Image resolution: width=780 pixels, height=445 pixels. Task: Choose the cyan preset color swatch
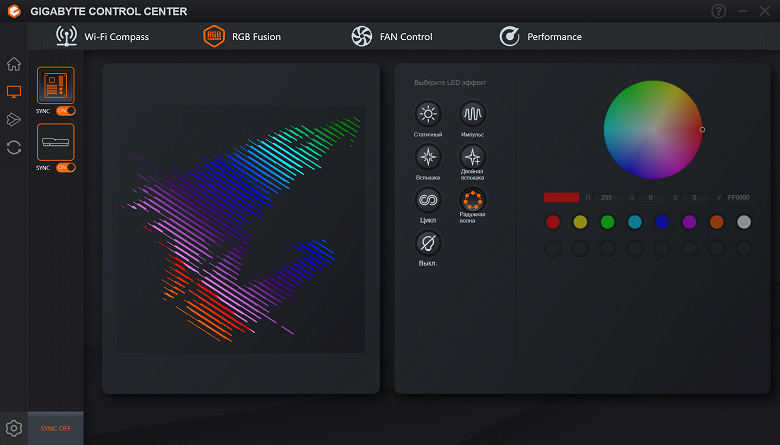point(635,222)
